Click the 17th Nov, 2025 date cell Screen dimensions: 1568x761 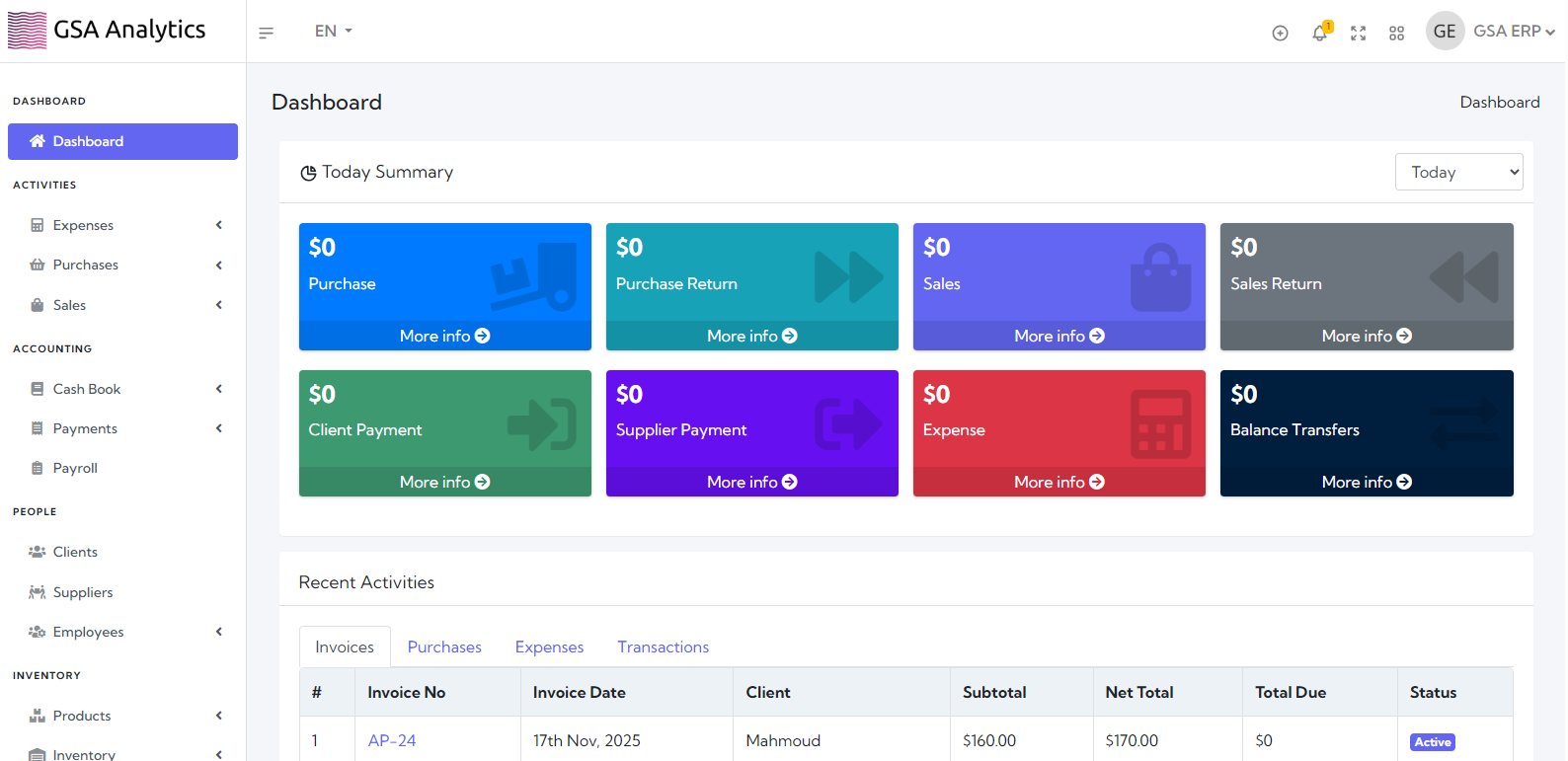point(627,740)
